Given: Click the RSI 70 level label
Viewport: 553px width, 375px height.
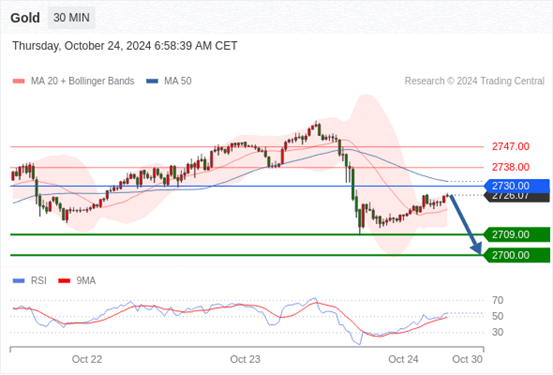Looking at the screenshot, I should tap(498, 301).
